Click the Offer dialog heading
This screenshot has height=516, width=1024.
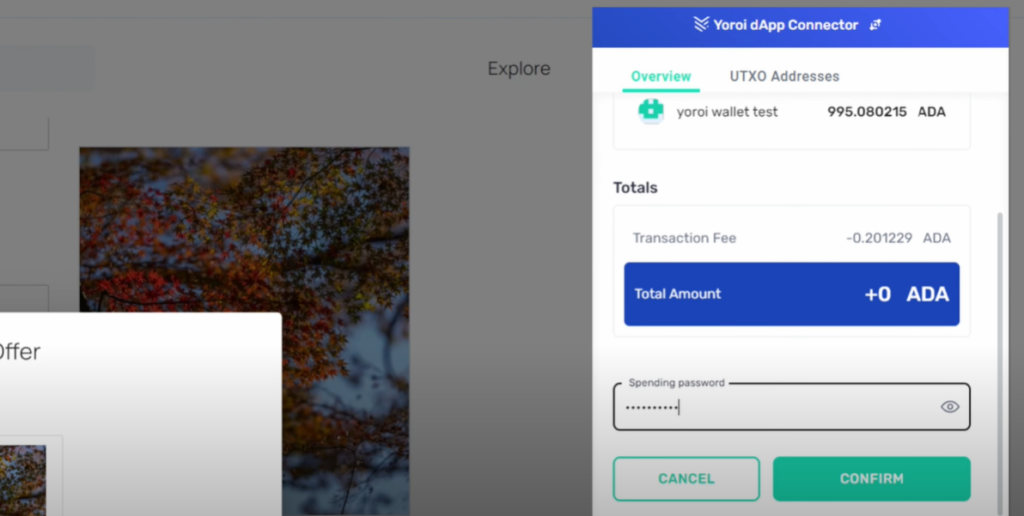click(20, 352)
